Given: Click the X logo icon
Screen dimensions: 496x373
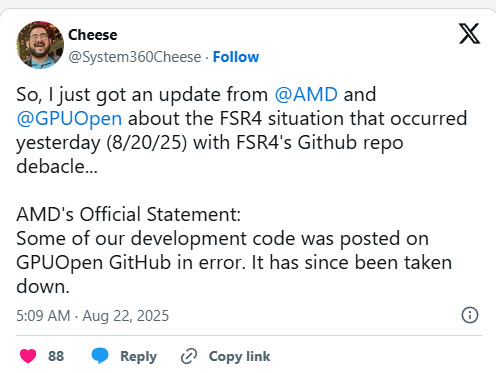Looking at the screenshot, I should tap(469, 33).
